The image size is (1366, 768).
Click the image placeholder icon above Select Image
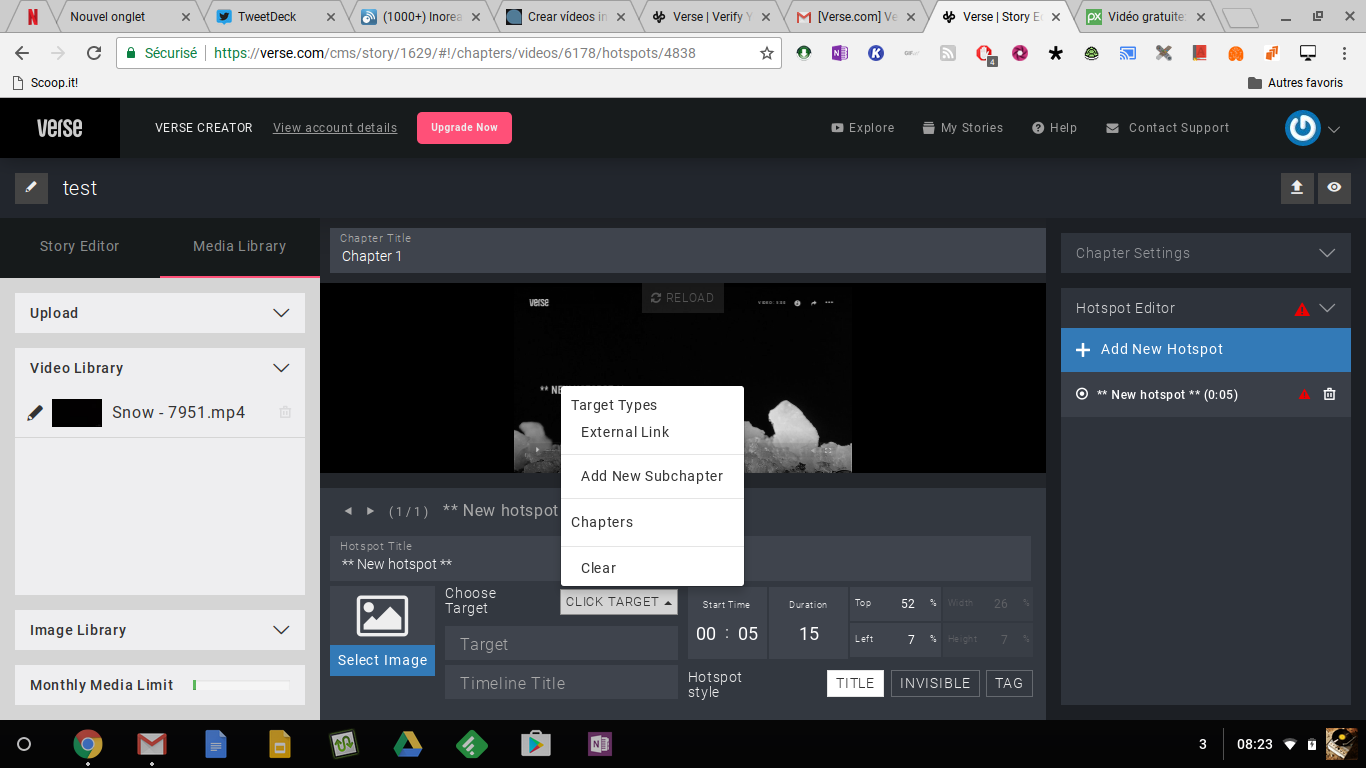pos(382,616)
